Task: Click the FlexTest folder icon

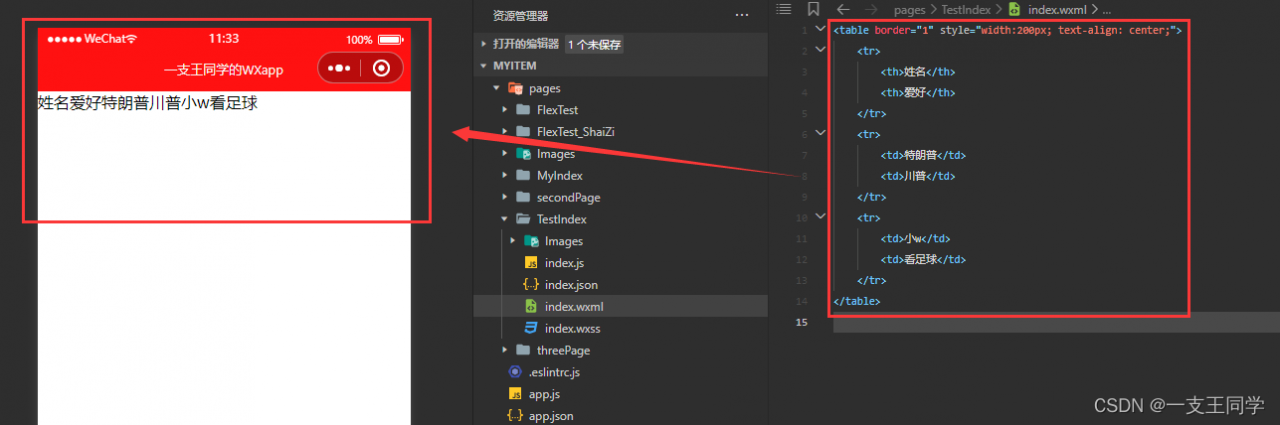Action: 523,110
